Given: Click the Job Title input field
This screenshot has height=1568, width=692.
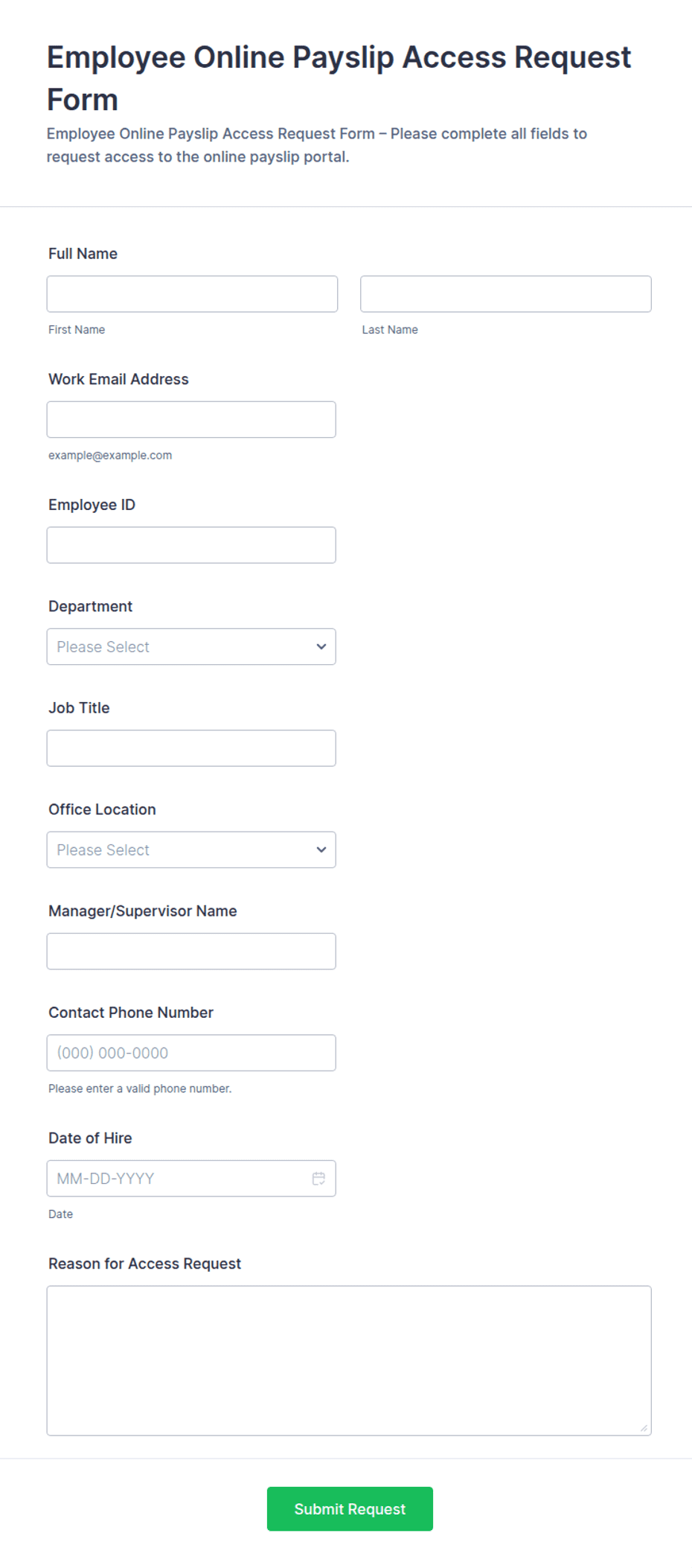Looking at the screenshot, I should click(x=191, y=748).
